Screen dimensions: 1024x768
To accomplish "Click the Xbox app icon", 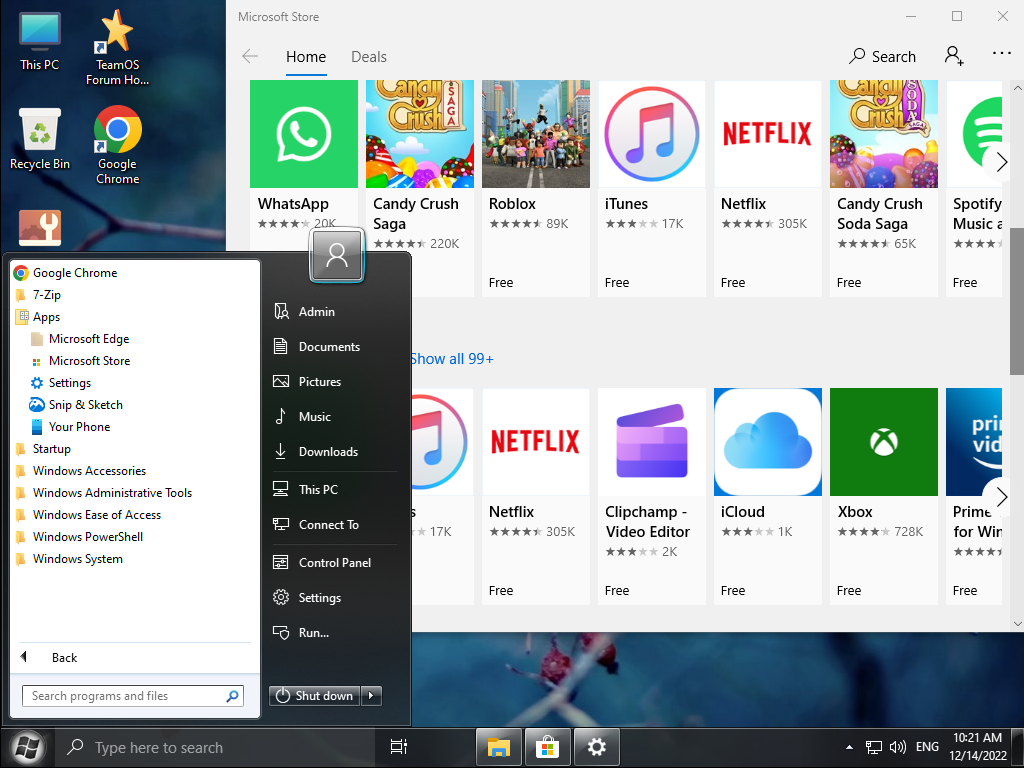I will 883,442.
